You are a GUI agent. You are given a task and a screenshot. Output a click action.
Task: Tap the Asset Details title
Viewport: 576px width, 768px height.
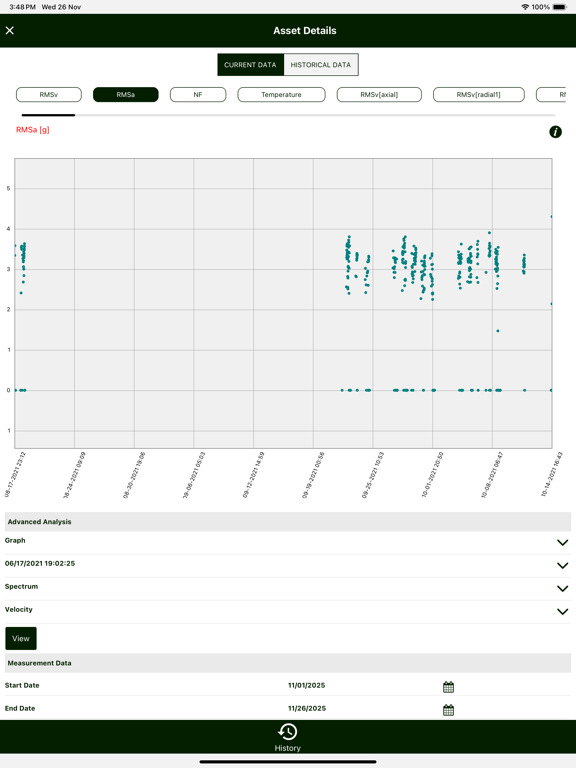[x=305, y=30]
